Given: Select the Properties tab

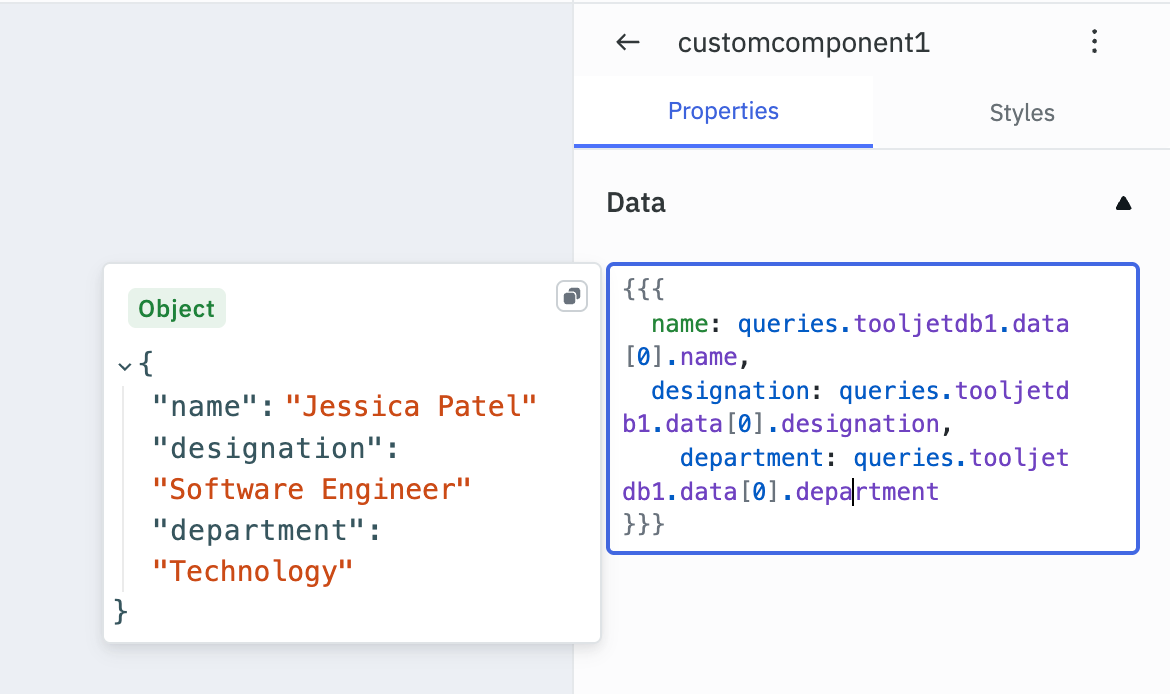Looking at the screenshot, I should pyautogui.click(x=722, y=112).
